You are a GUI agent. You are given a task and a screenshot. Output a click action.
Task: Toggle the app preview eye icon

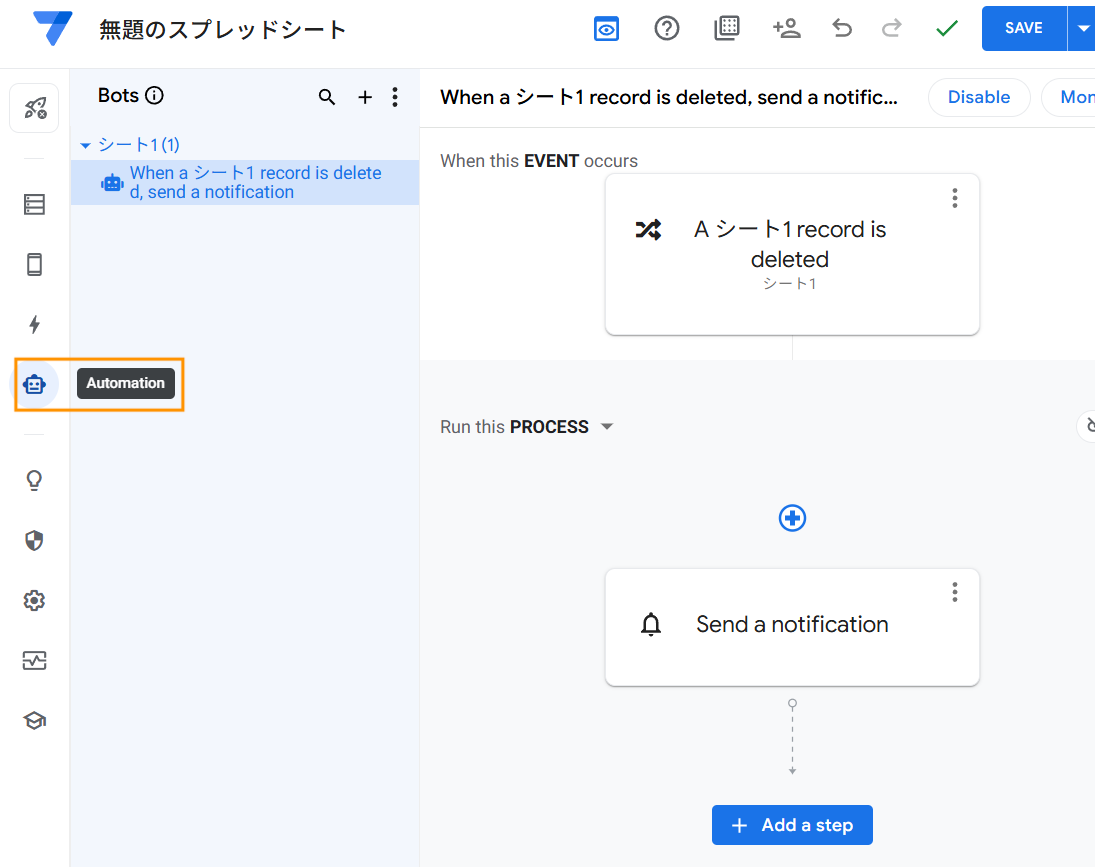[x=606, y=29]
